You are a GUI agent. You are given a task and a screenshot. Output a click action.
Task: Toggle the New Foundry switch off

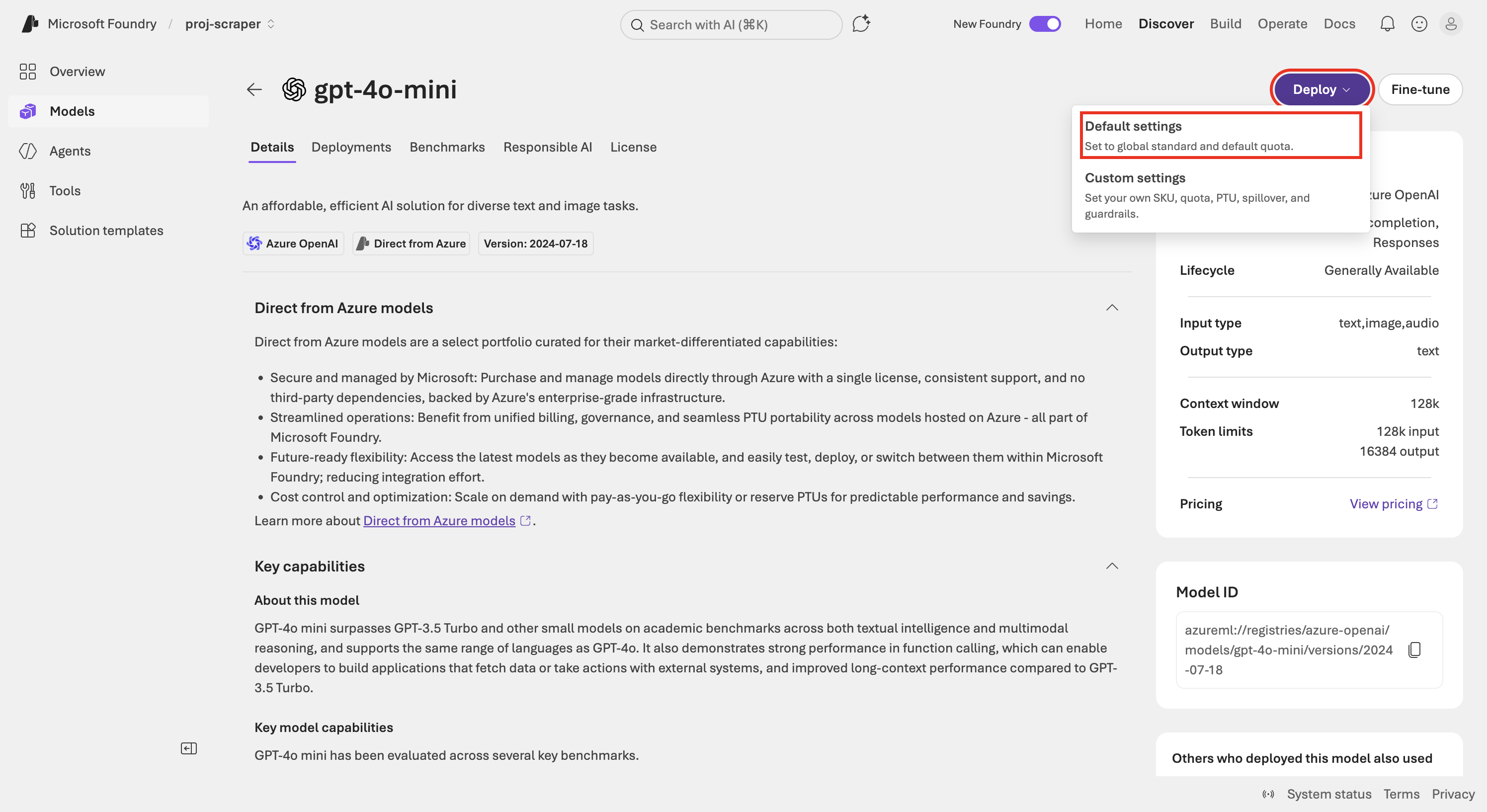pyautogui.click(x=1045, y=24)
